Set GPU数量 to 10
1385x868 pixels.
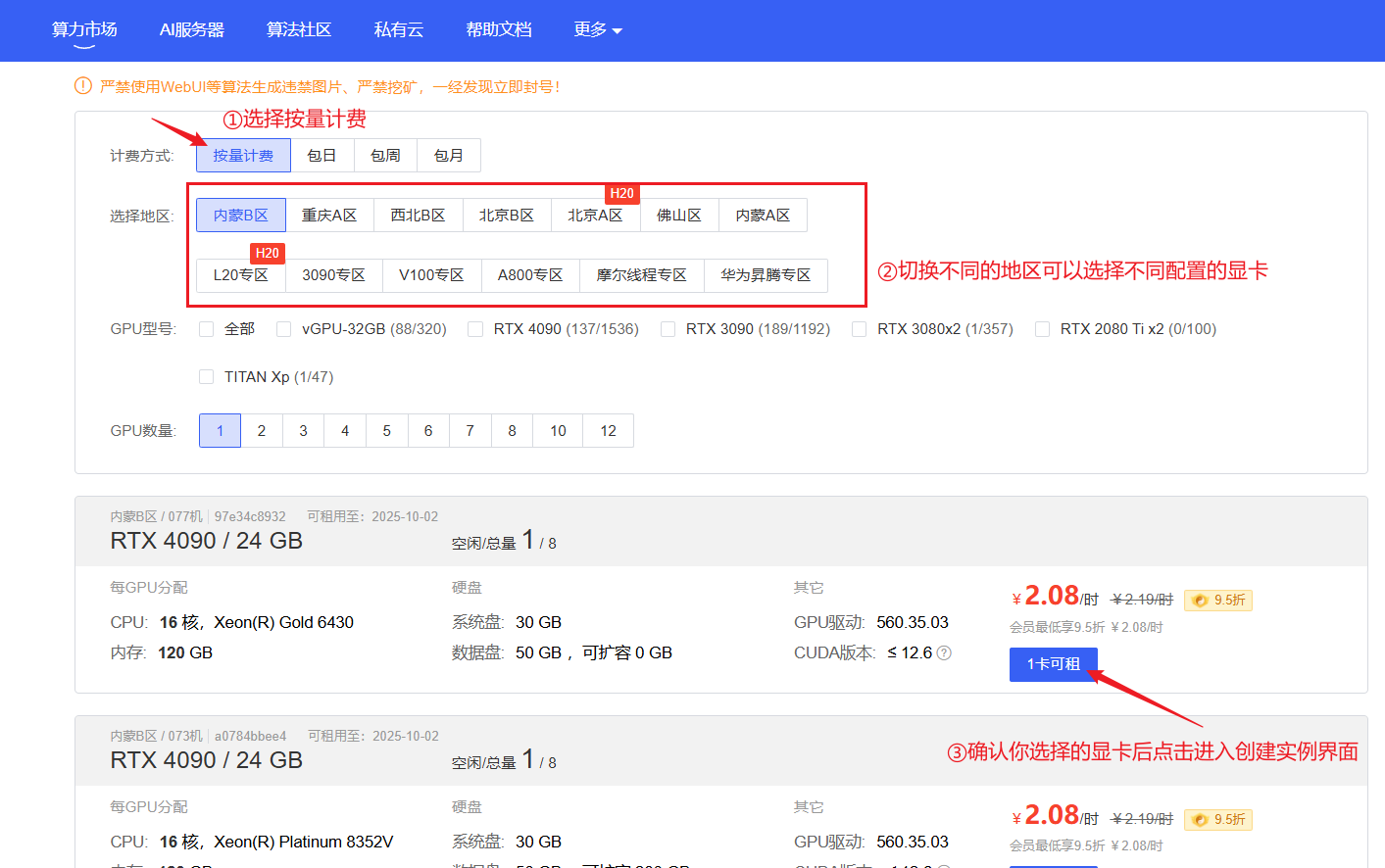(558, 431)
